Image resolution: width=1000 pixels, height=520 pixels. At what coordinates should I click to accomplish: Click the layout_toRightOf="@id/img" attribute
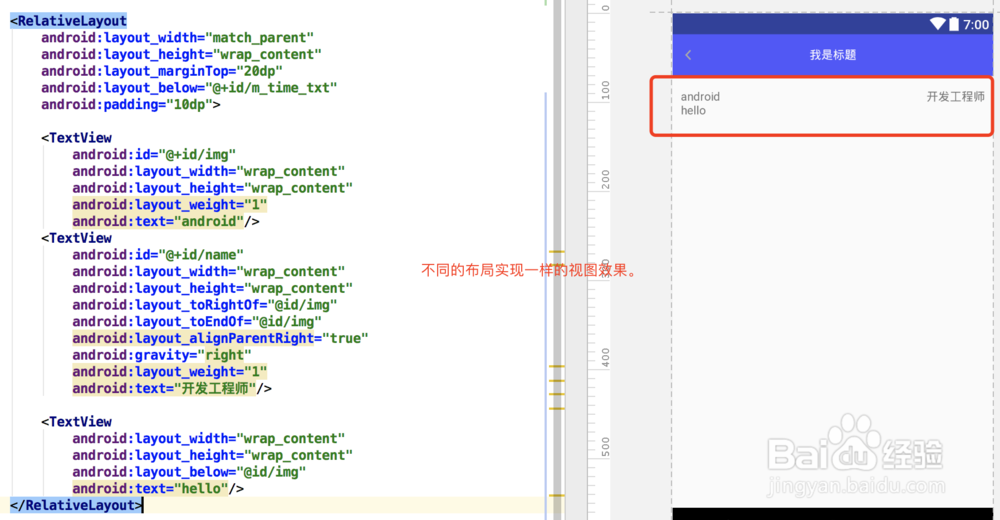(x=205, y=305)
